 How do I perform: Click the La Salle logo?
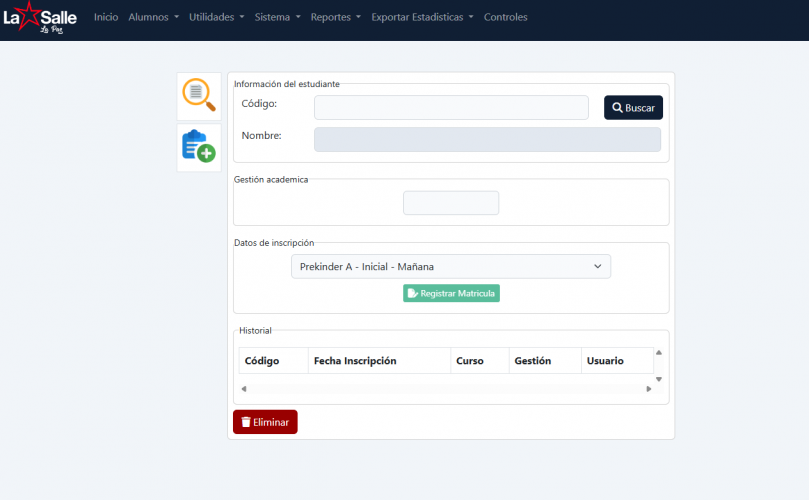40,18
